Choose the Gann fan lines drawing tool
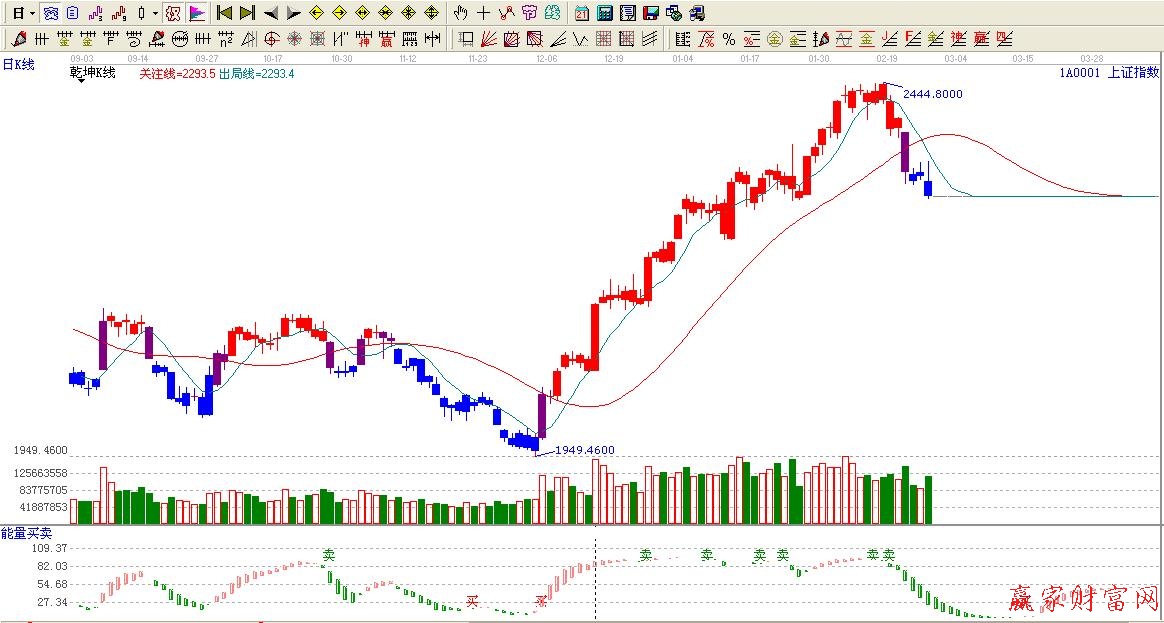This screenshot has height=623, width=1164. coord(489,39)
